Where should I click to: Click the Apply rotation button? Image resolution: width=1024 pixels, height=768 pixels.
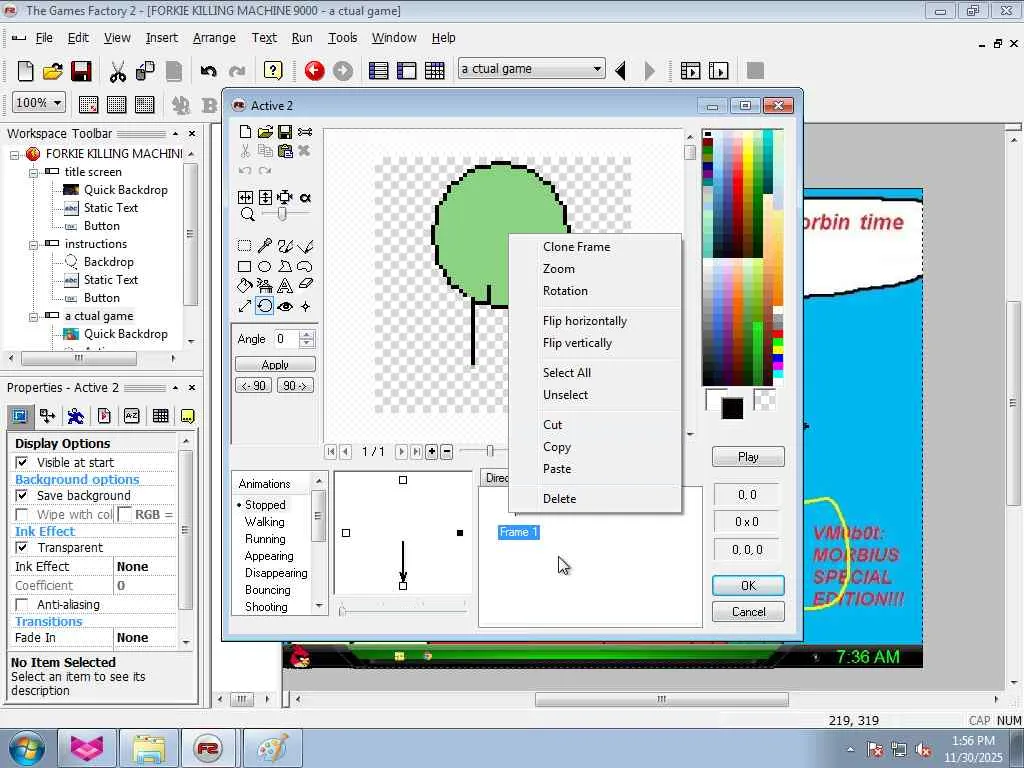point(275,364)
